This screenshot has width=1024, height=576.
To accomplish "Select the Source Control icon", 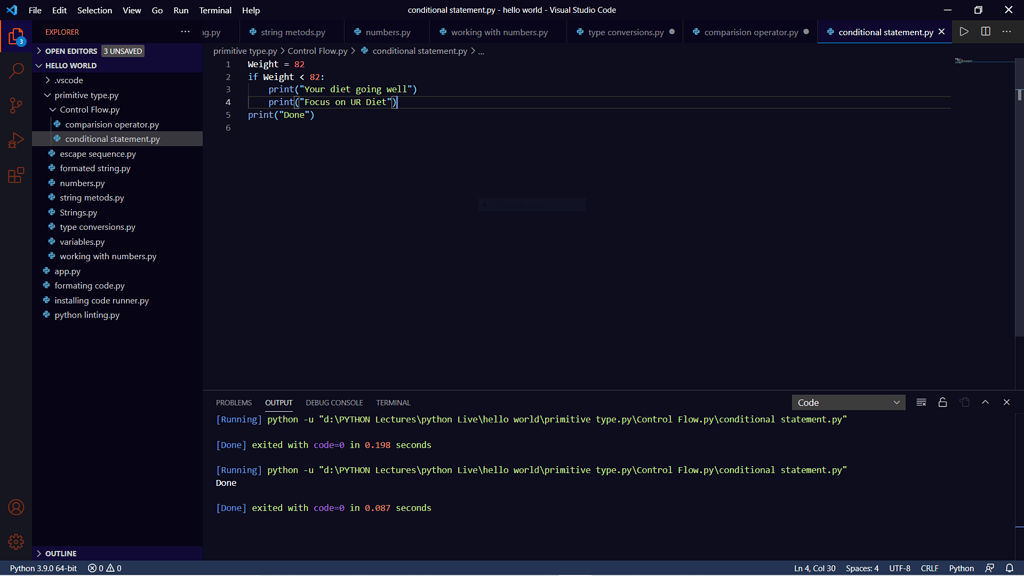I will (16, 105).
